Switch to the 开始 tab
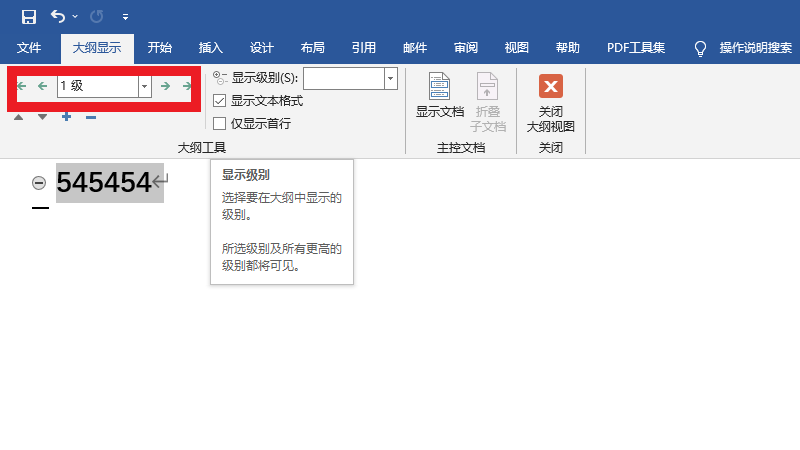 [x=160, y=48]
